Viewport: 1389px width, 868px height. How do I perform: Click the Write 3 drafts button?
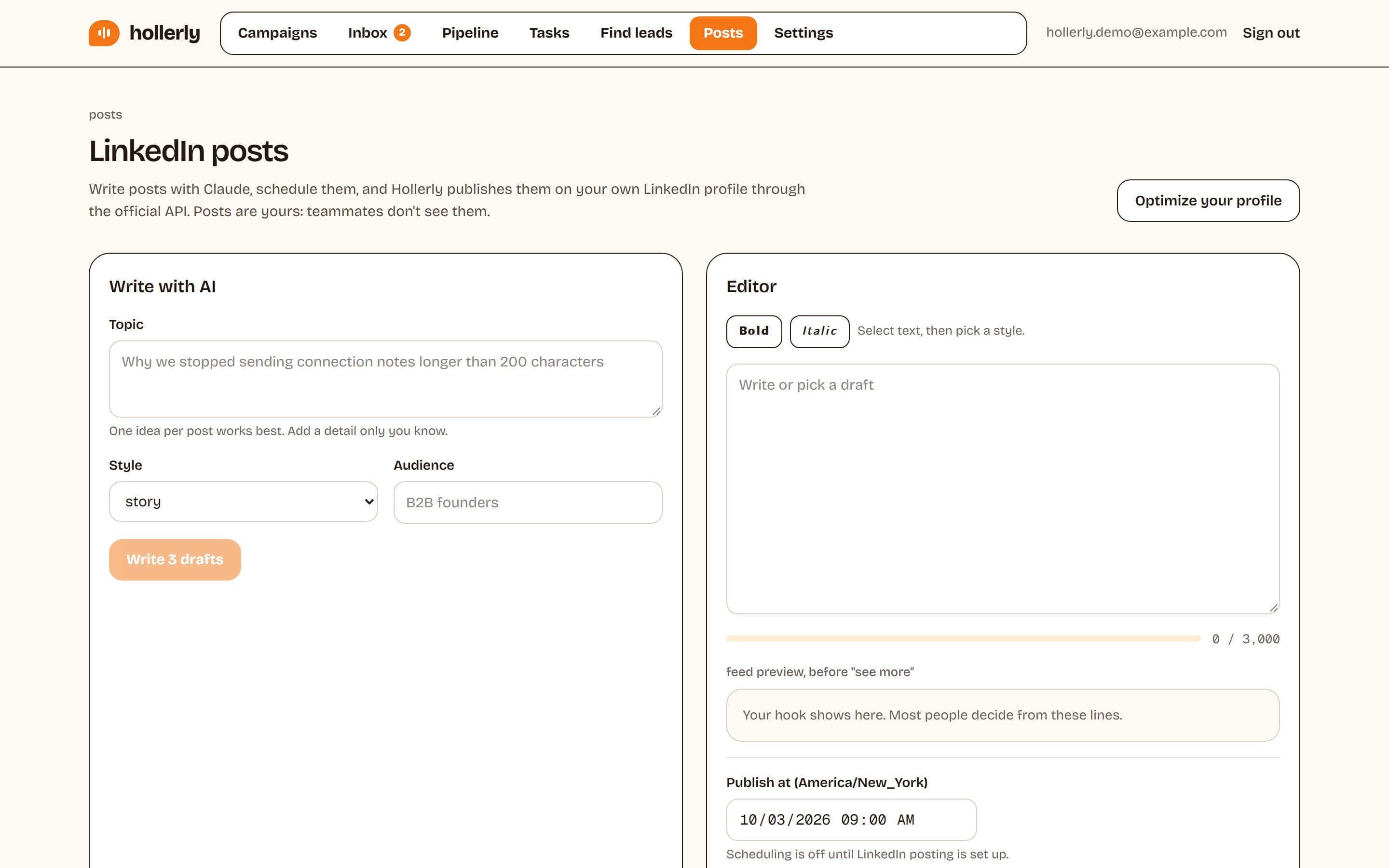click(x=175, y=559)
